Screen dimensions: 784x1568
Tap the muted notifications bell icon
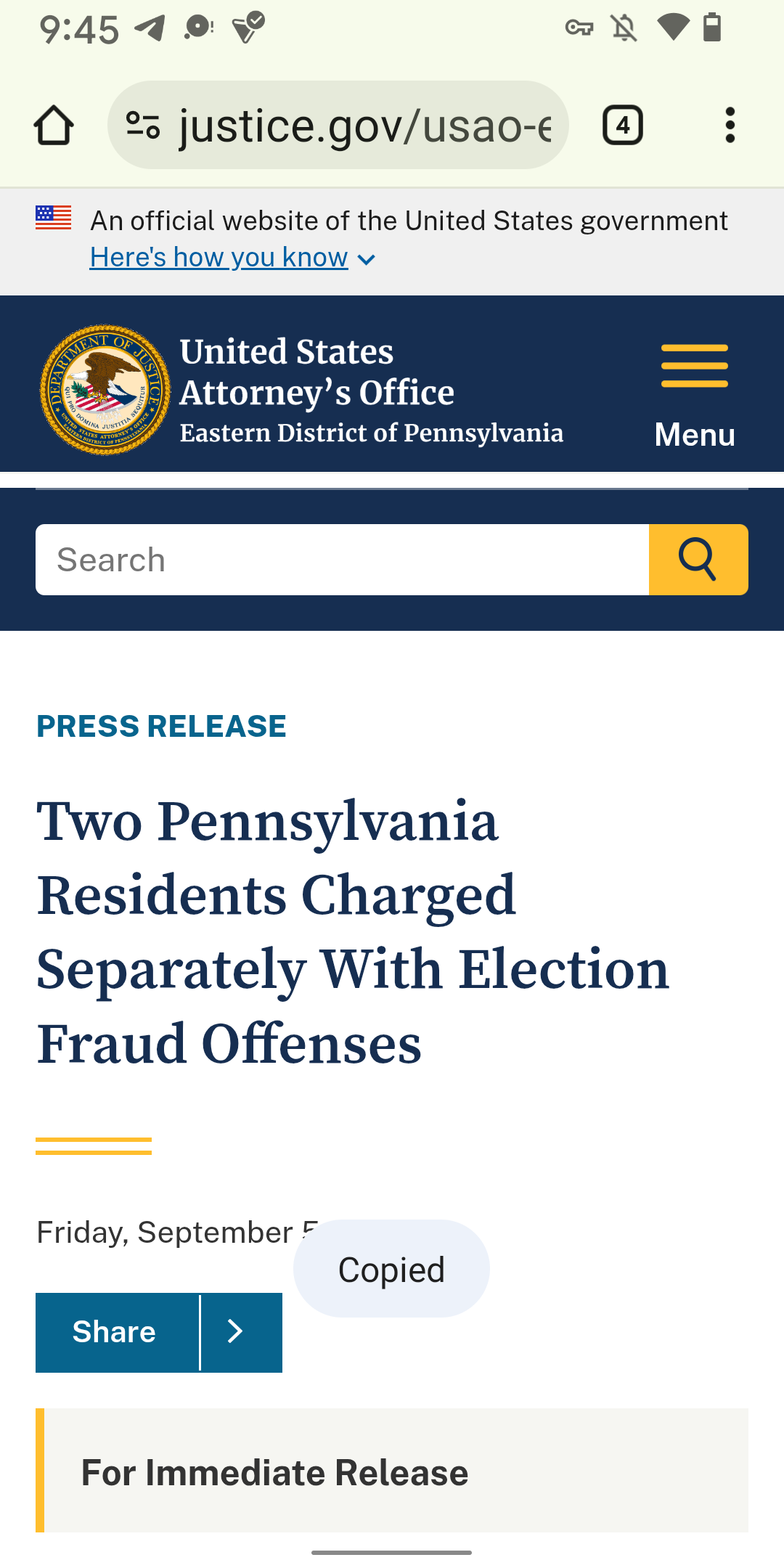click(624, 28)
